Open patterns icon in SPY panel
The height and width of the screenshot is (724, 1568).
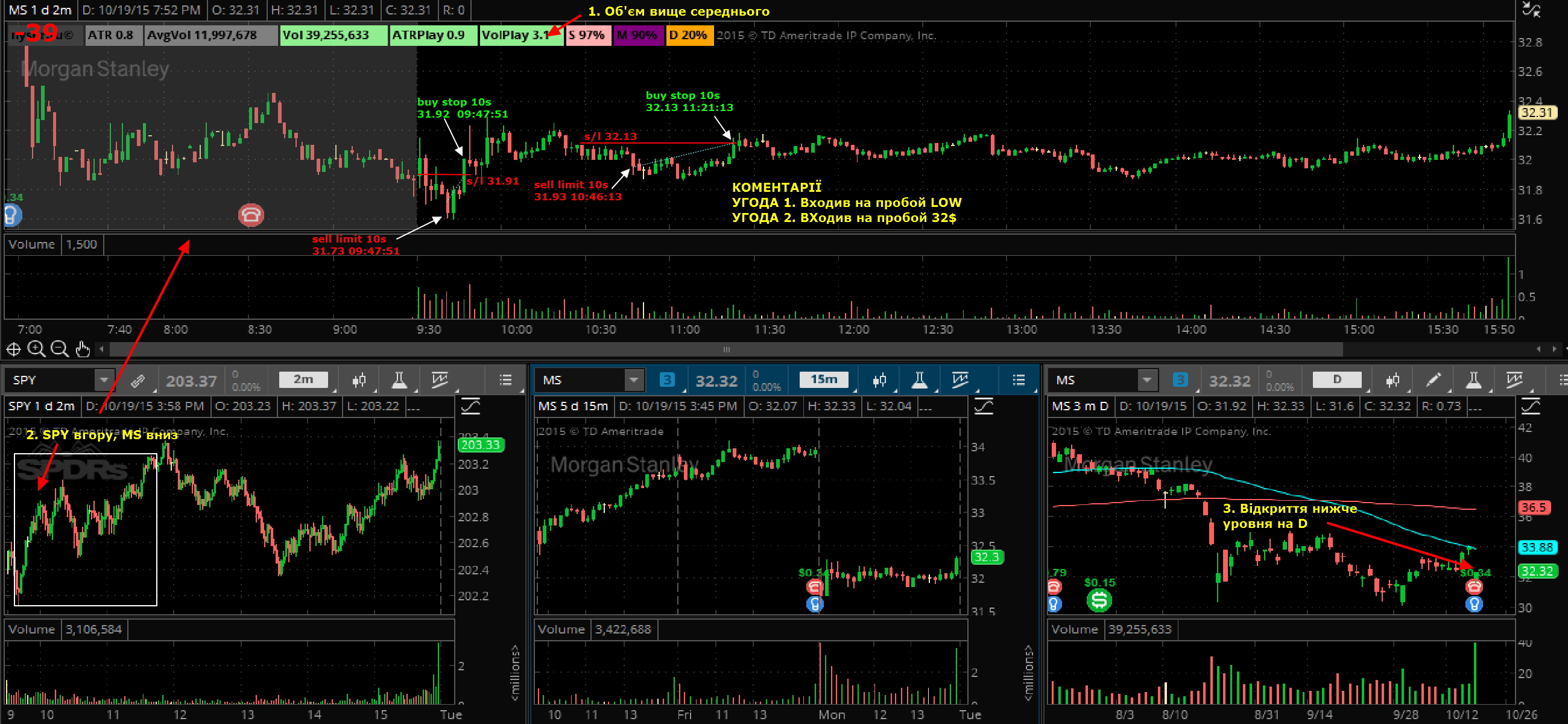coord(440,381)
